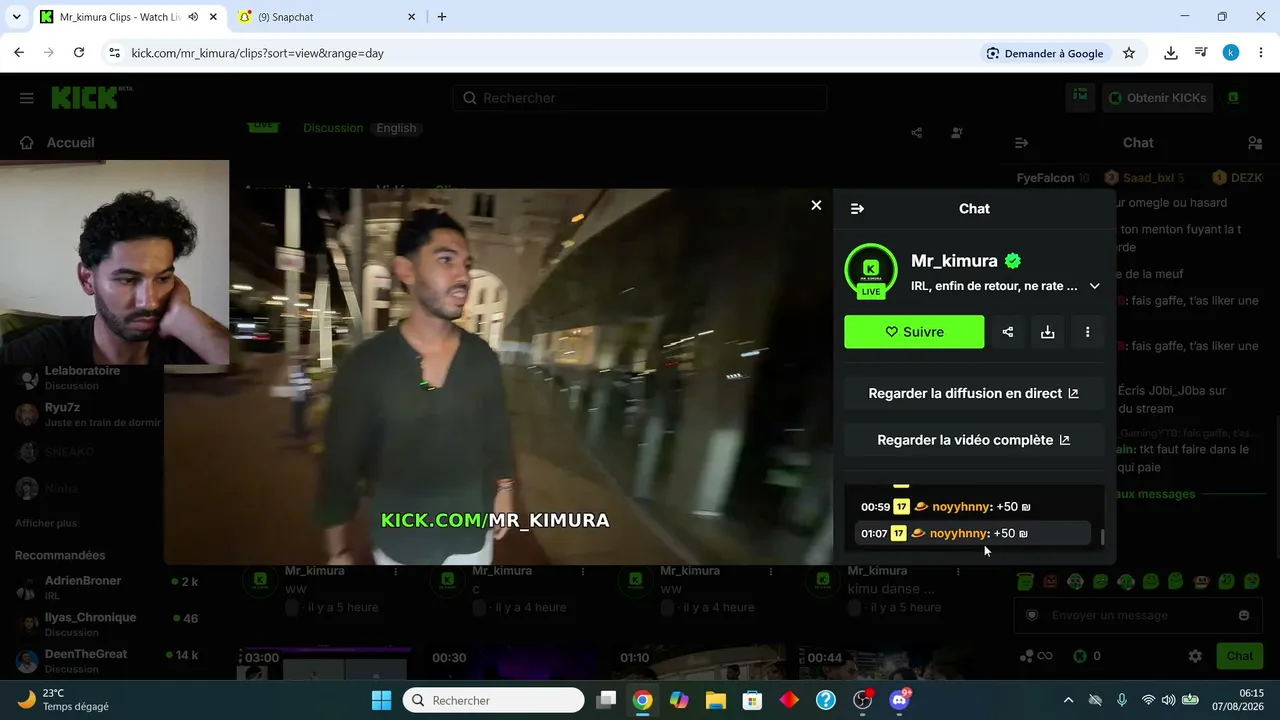Expand Afficher plus in sidebar
The height and width of the screenshot is (720, 1280).
coord(46,523)
